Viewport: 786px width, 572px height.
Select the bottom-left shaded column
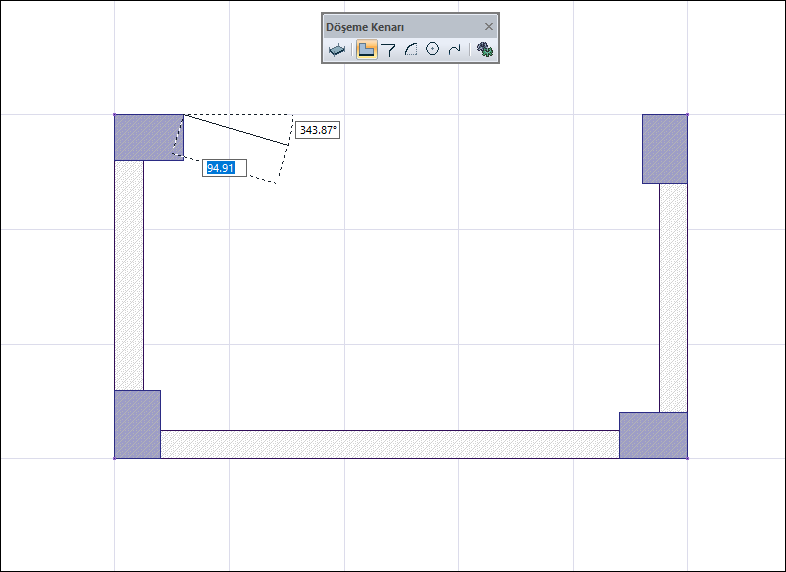(x=137, y=424)
